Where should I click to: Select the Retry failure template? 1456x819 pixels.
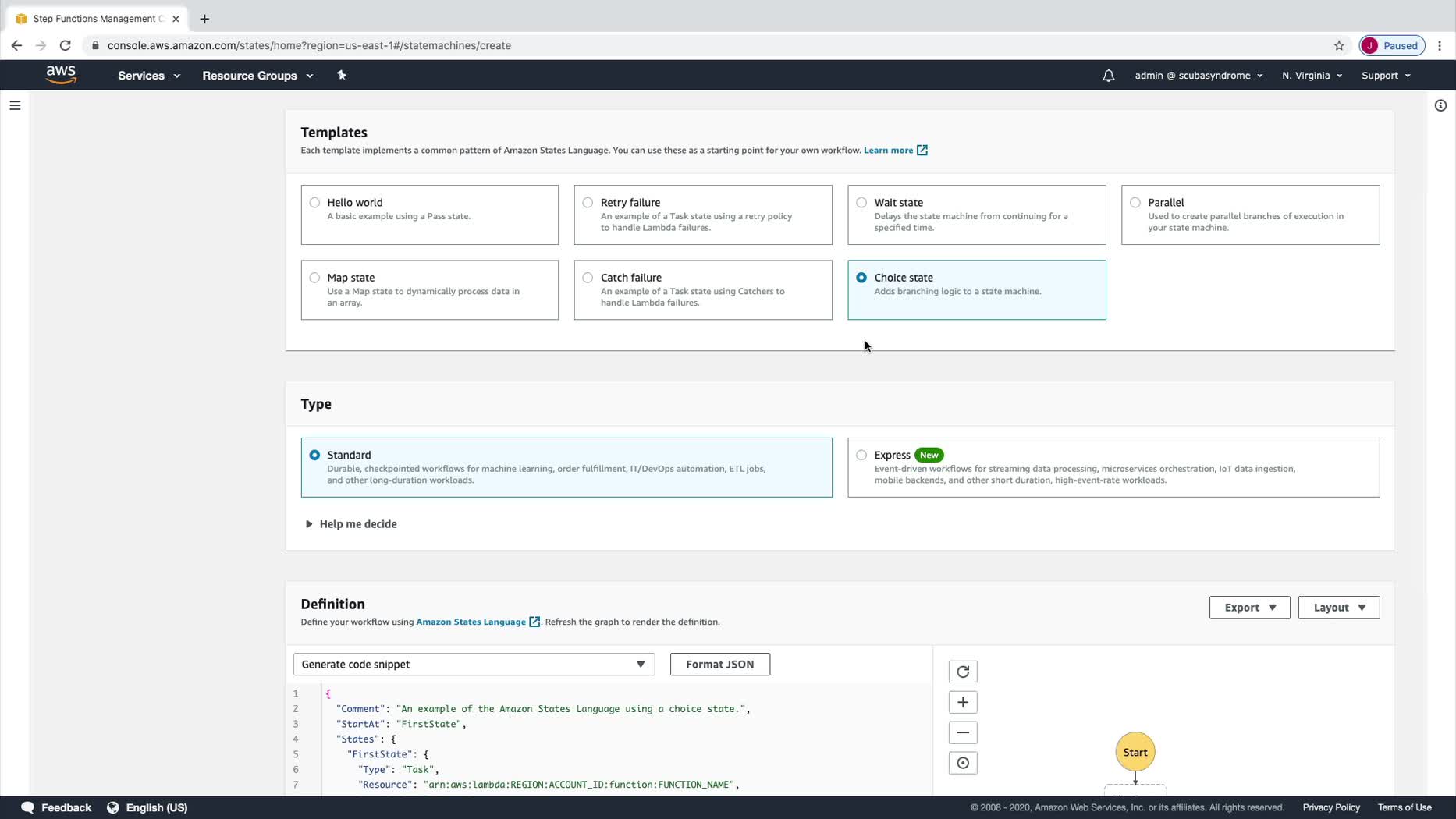pos(703,214)
